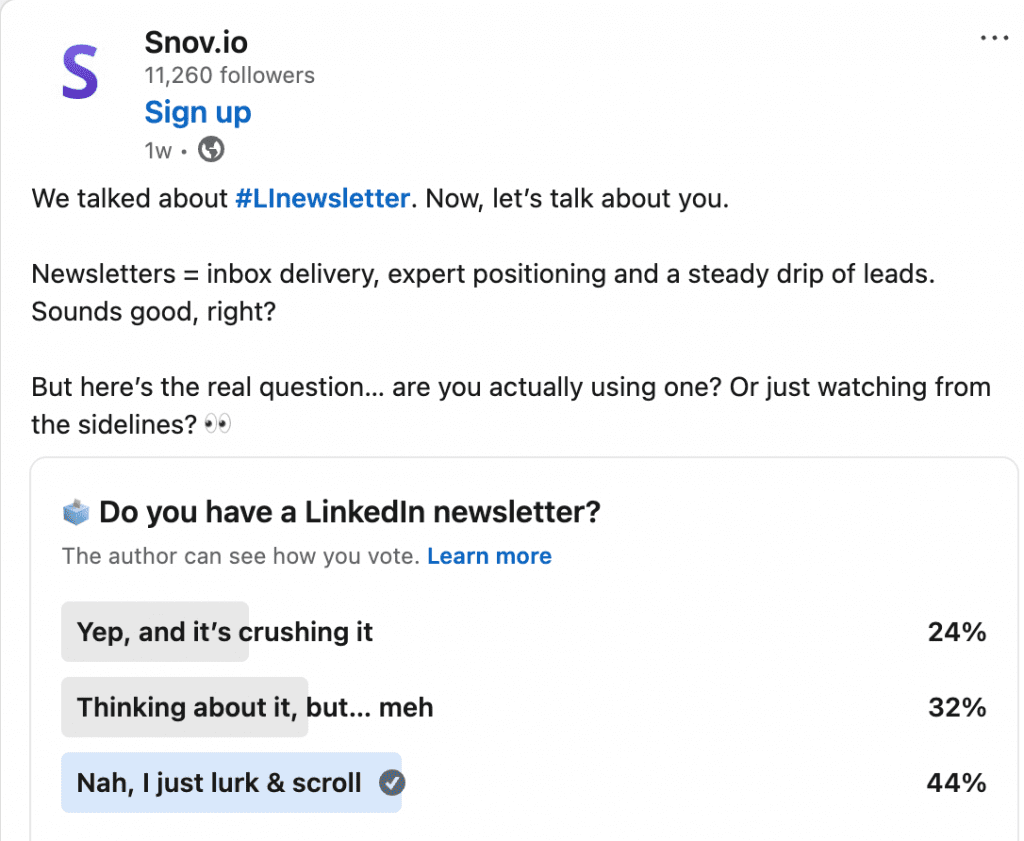Click the ballot box poll icon
The height and width of the screenshot is (841, 1024).
[x=76, y=513]
